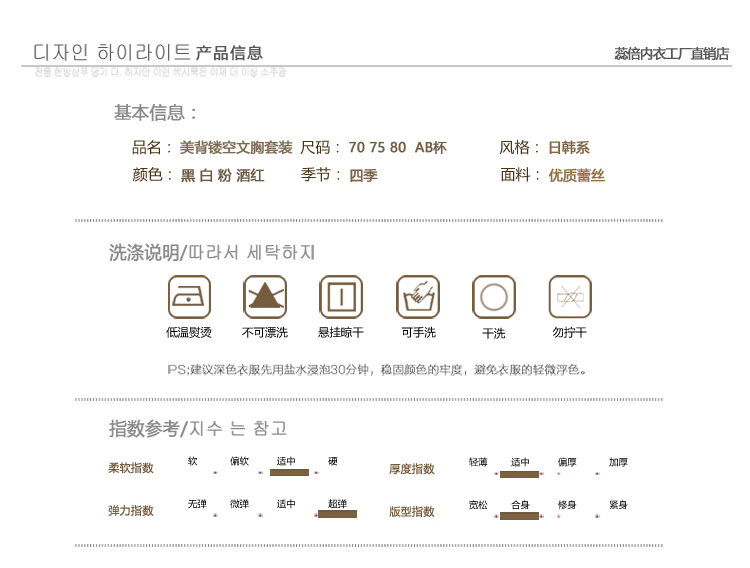Click the low-temperature ironing icon
The height and width of the screenshot is (568, 750).
click(189, 297)
